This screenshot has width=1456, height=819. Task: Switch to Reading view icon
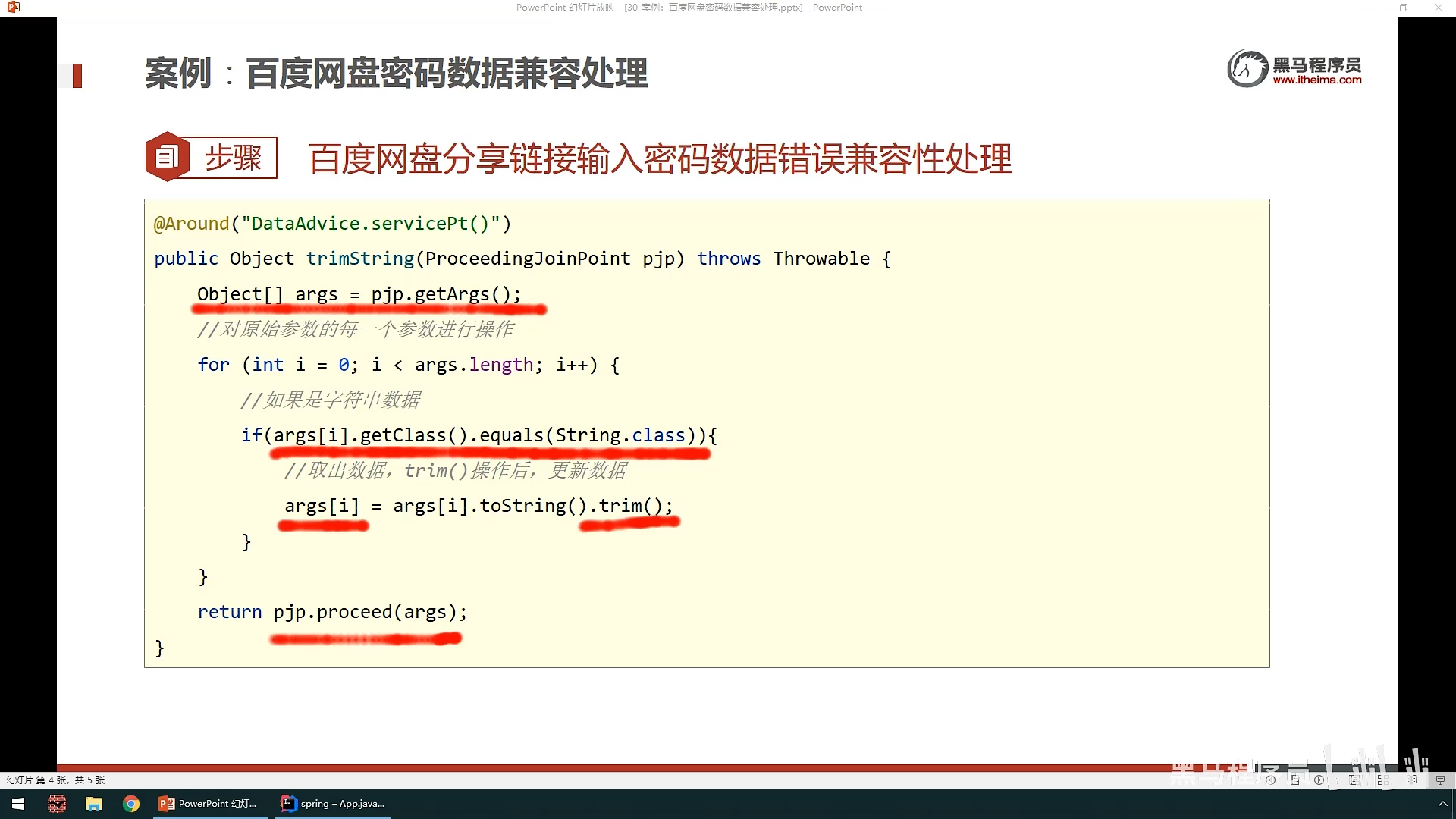pyautogui.click(x=1411, y=780)
